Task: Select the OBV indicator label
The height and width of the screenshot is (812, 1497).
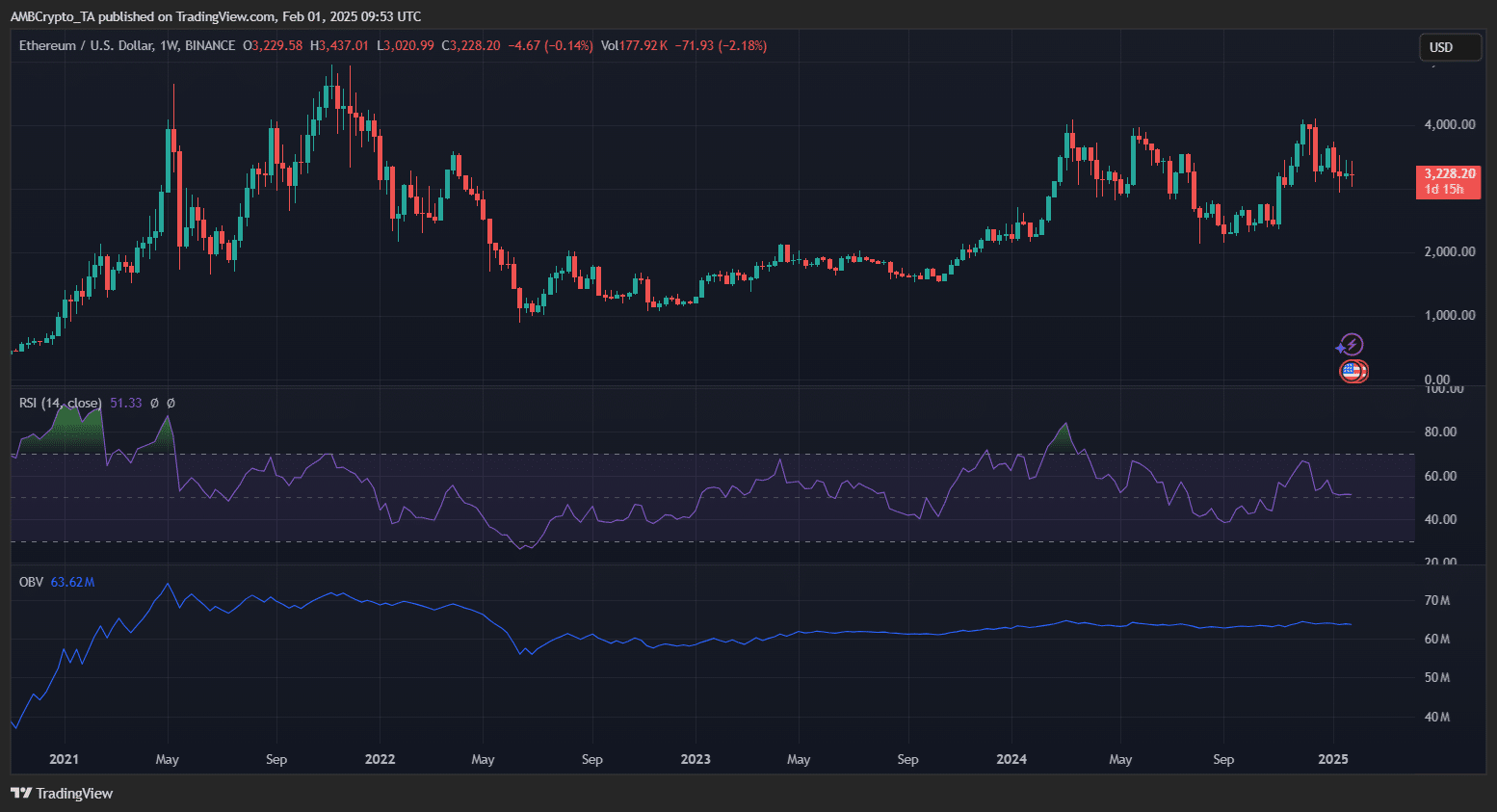Action: pyautogui.click(x=31, y=582)
